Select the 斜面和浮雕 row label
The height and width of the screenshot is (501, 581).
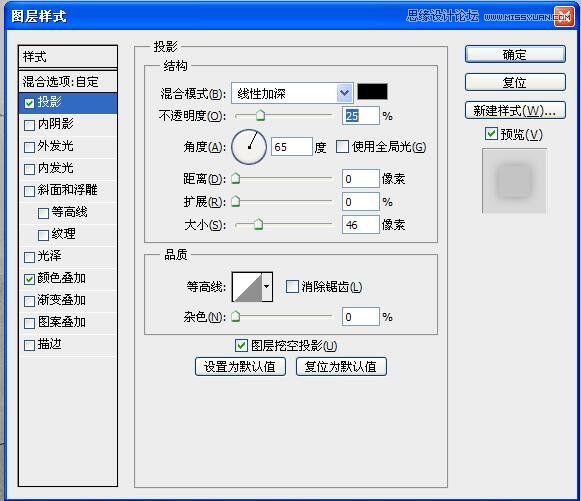click(x=67, y=190)
